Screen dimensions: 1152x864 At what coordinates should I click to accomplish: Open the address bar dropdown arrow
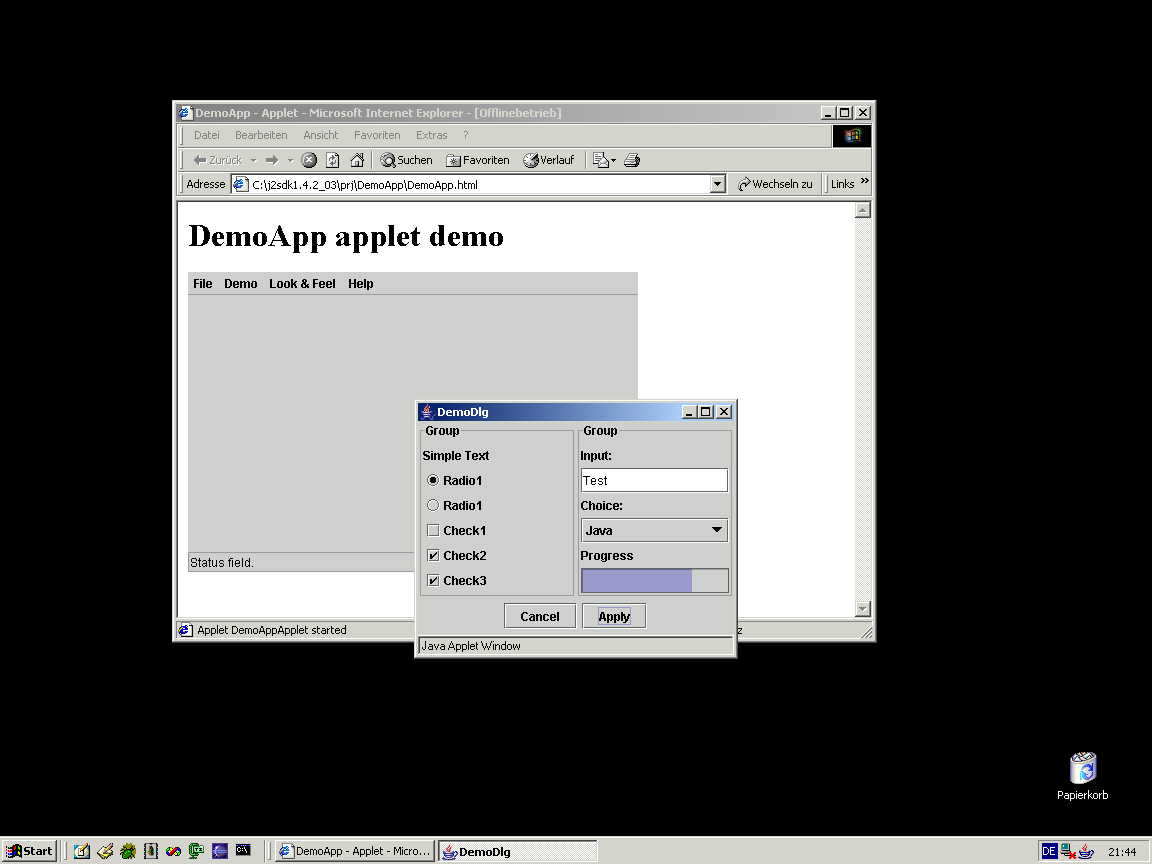click(717, 184)
